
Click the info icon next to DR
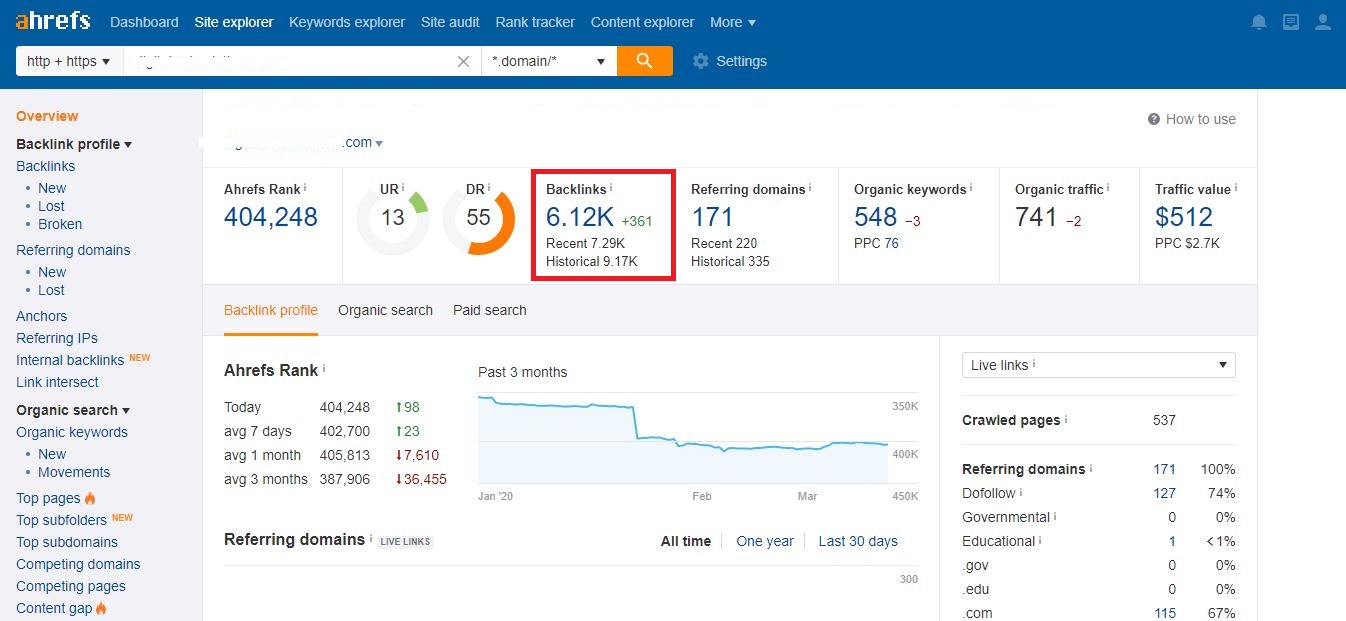pyautogui.click(x=490, y=187)
